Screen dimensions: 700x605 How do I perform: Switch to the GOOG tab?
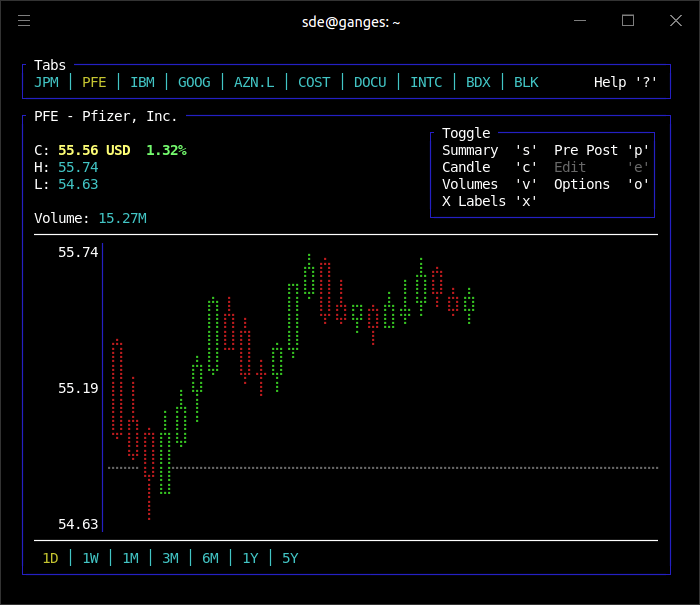click(x=194, y=83)
